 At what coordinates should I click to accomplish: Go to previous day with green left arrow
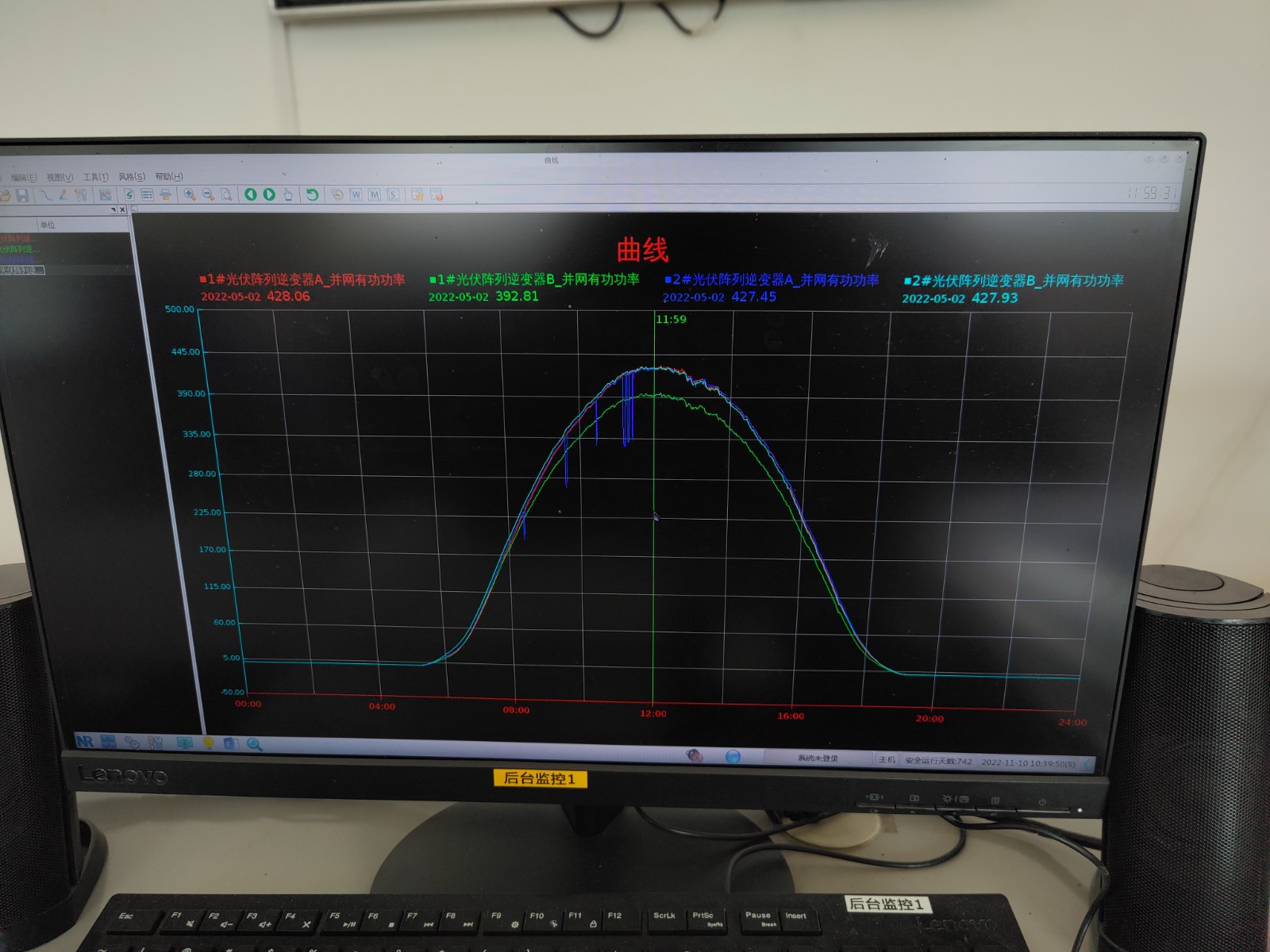pos(251,194)
